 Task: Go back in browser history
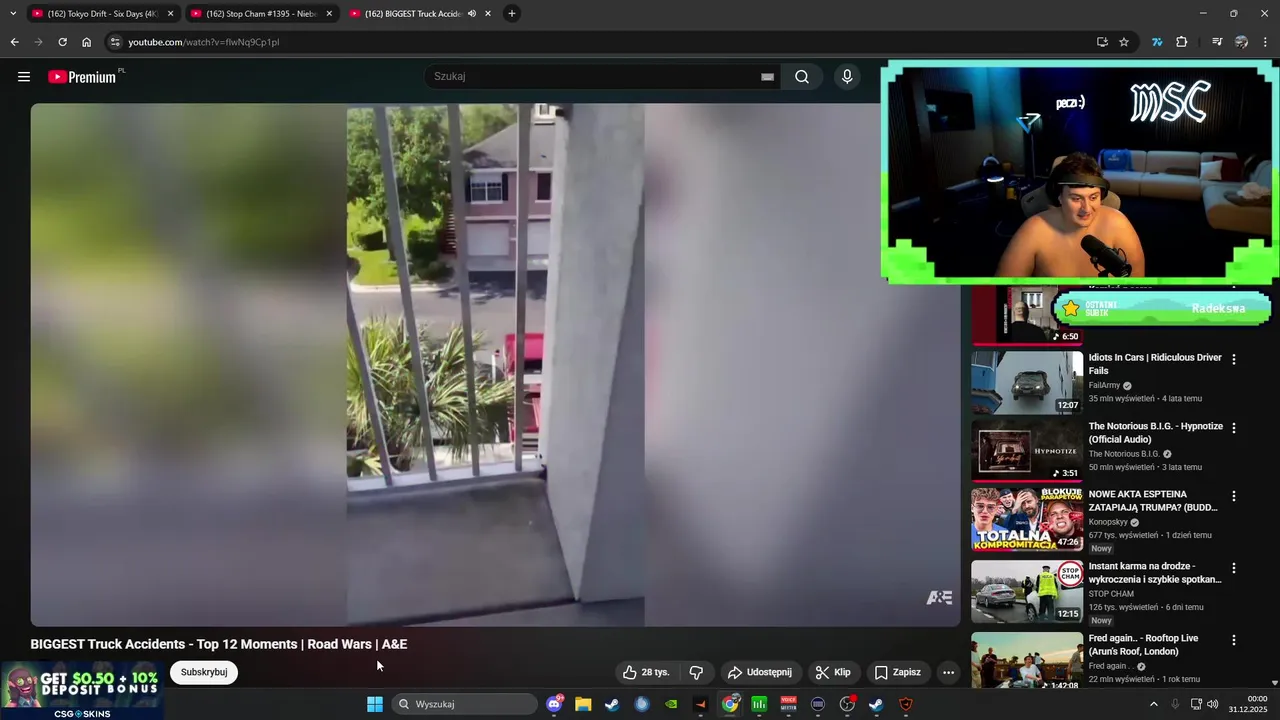(14, 42)
